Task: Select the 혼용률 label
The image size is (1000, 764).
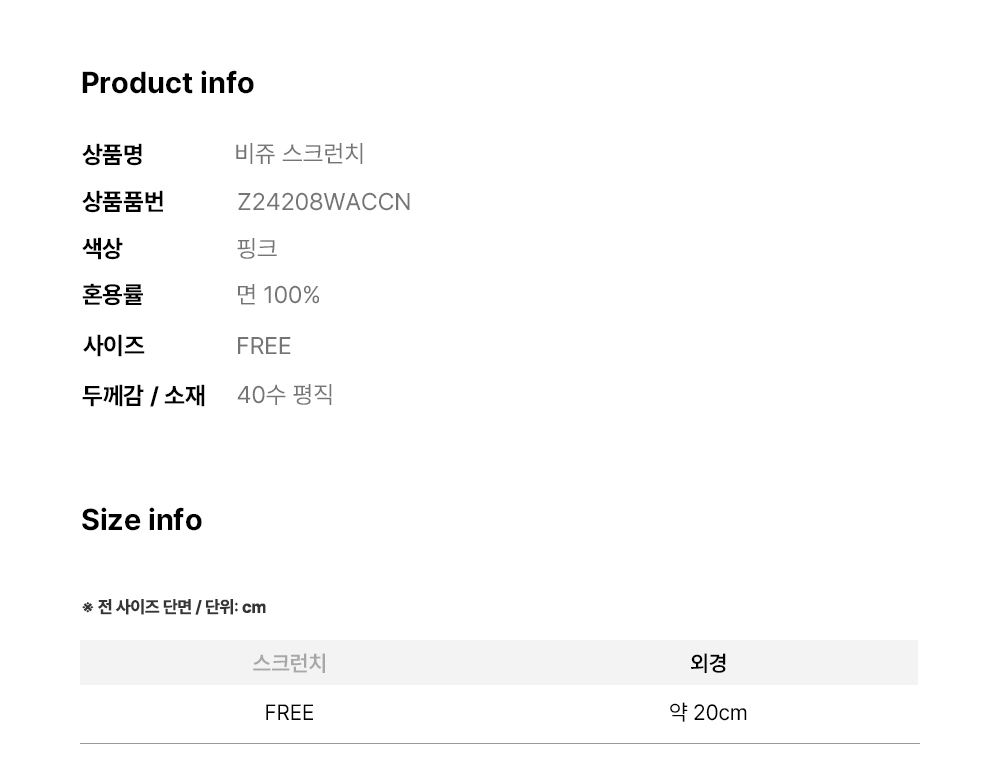Action: pyautogui.click(x=112, y=295)
